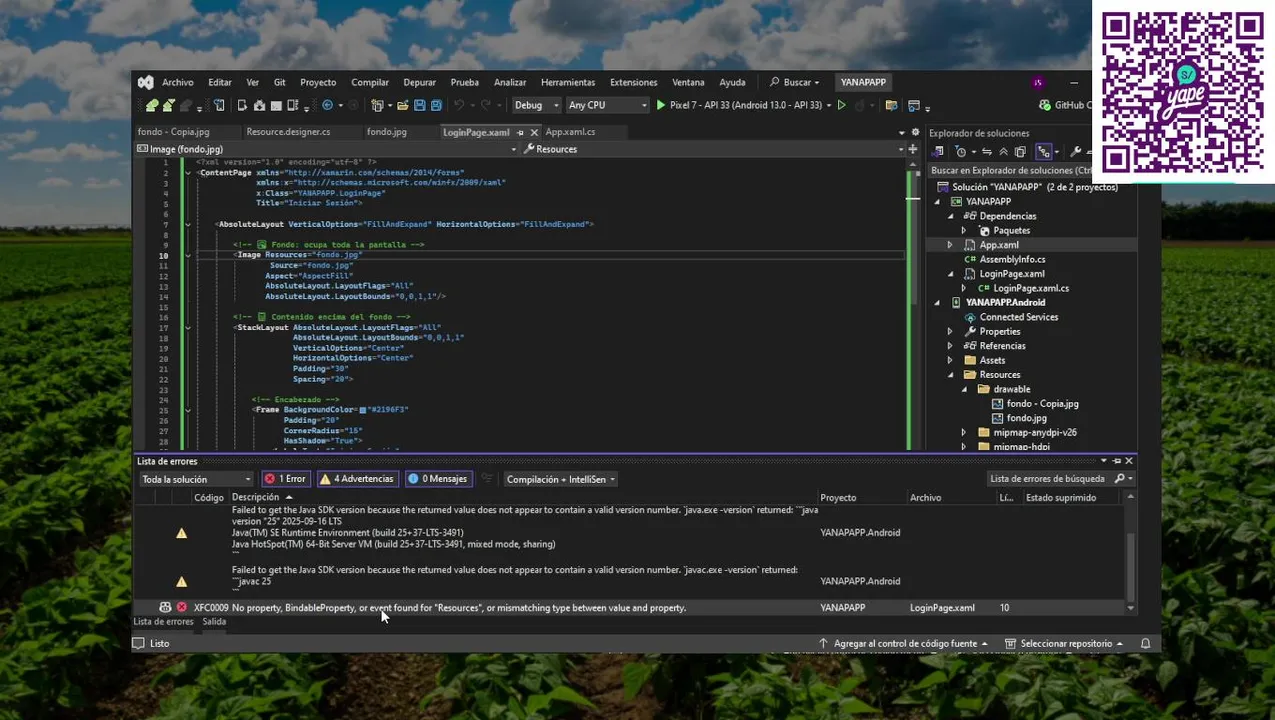The width and height of the screenshot is (1275, 720).
Task: Open the Debug configuration dropdown
Action: tap(535, 105)
